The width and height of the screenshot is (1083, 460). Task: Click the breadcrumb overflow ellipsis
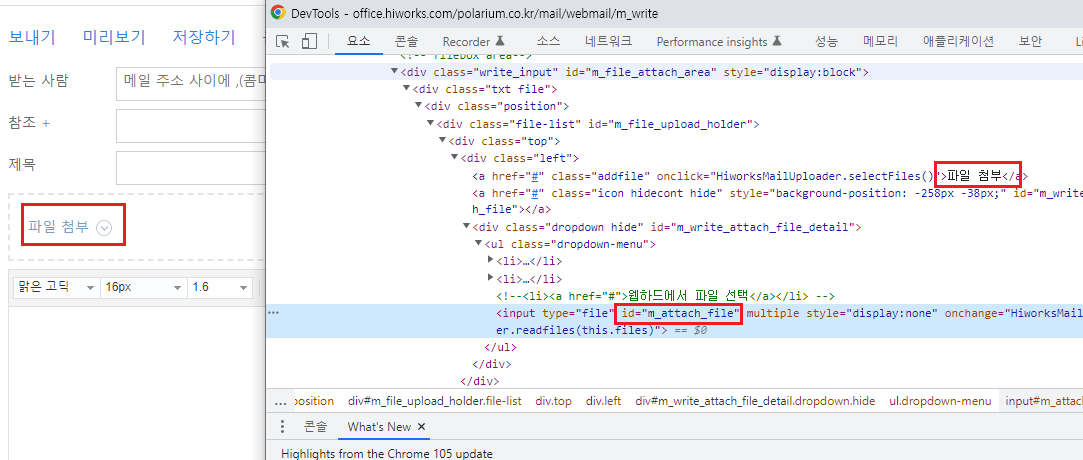tap(280, 401)
